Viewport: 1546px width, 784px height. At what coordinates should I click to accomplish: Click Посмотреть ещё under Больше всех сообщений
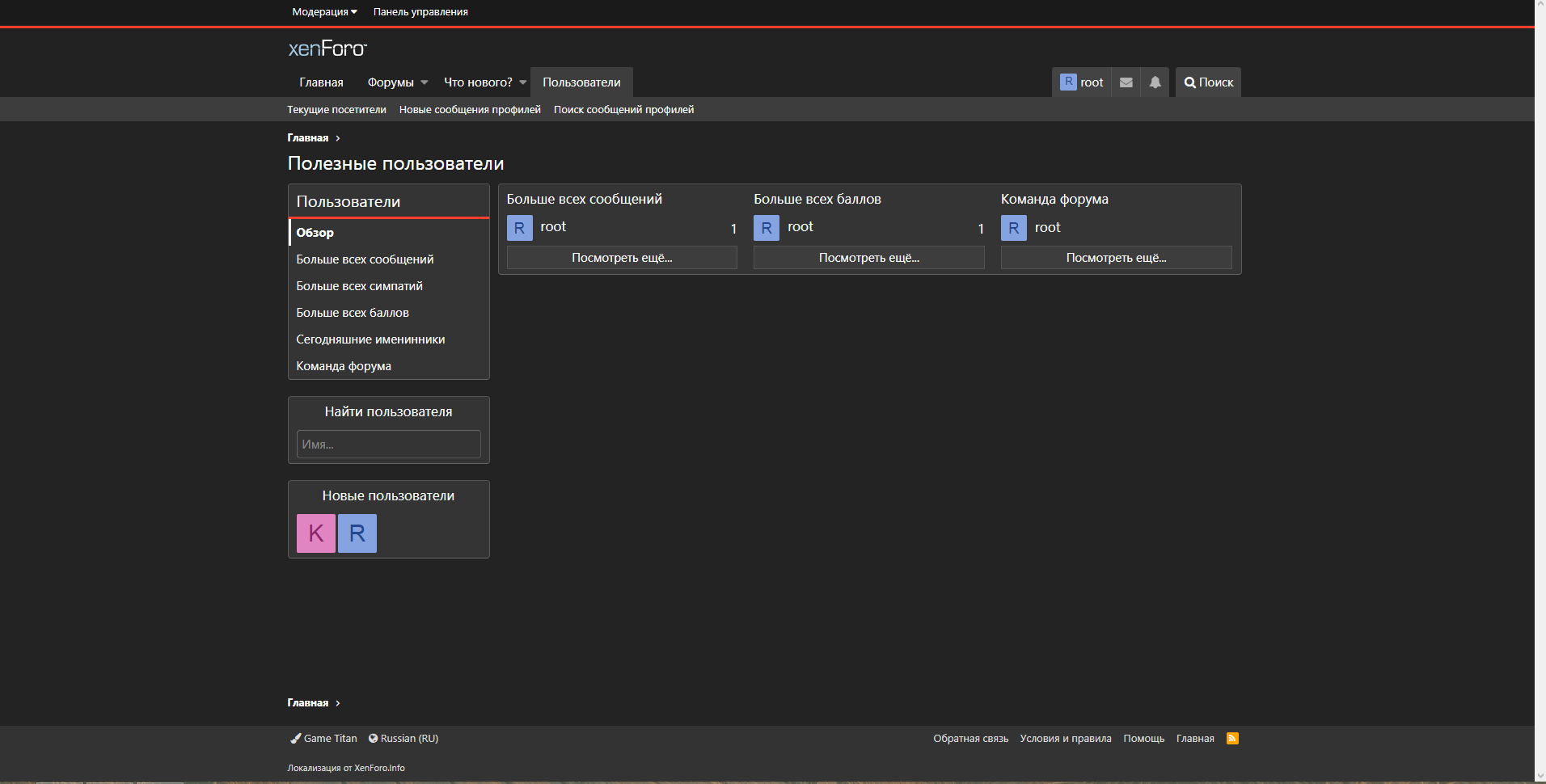click(x=622, y=258)
